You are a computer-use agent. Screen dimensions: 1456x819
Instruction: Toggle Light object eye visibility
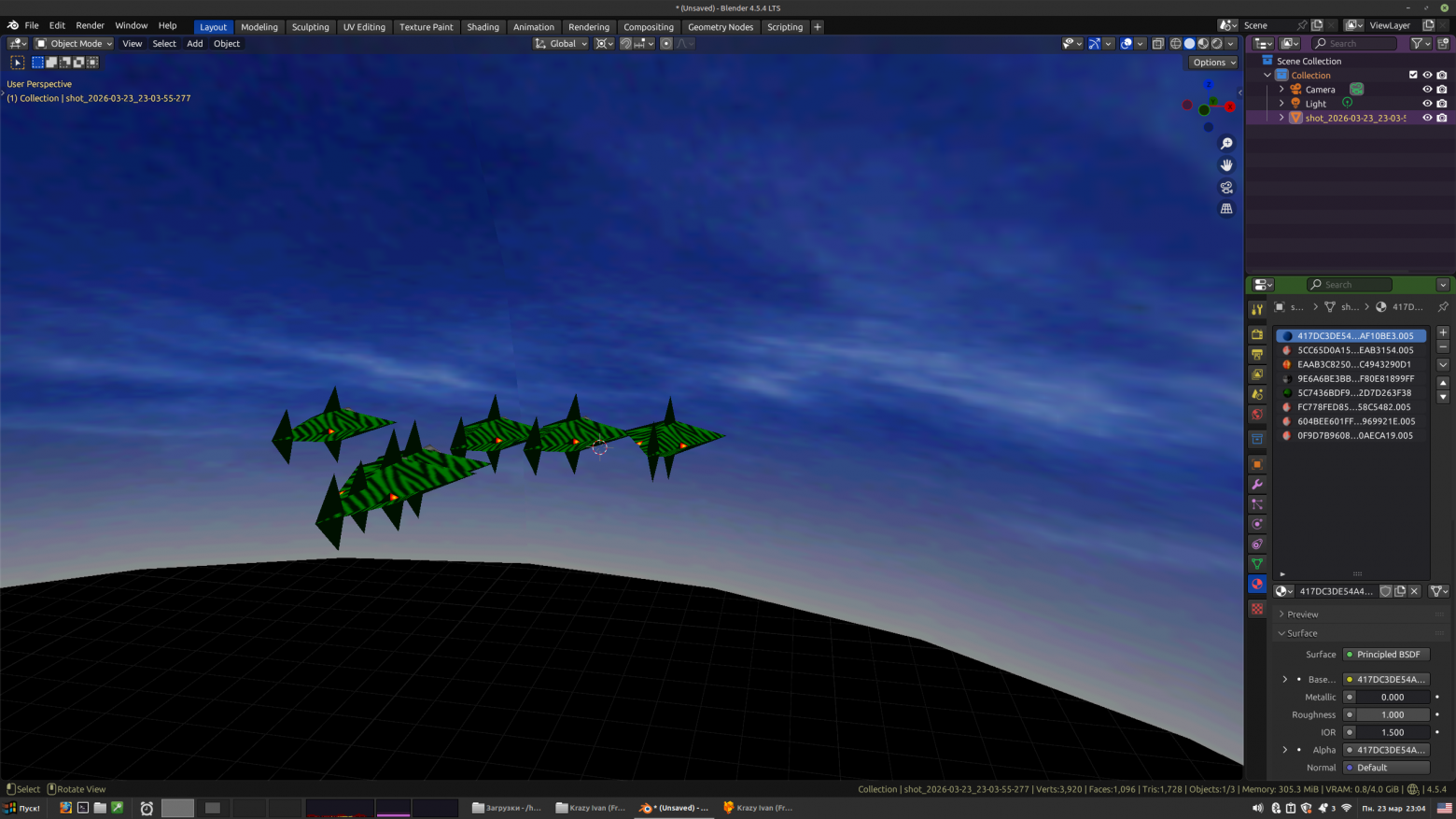pyautogui.click(x=1427, y=104)
